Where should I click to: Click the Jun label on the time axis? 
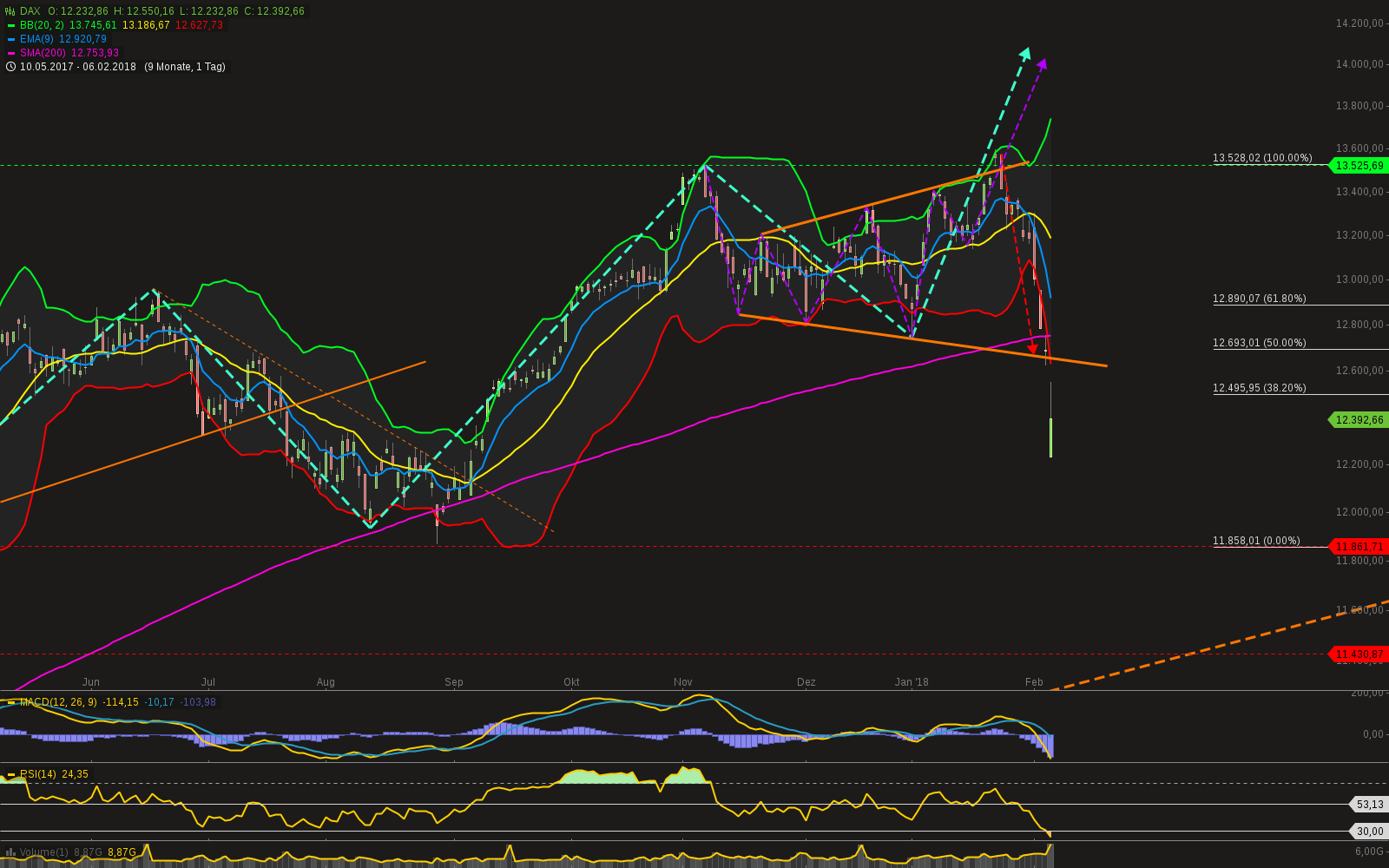[90, 682]
